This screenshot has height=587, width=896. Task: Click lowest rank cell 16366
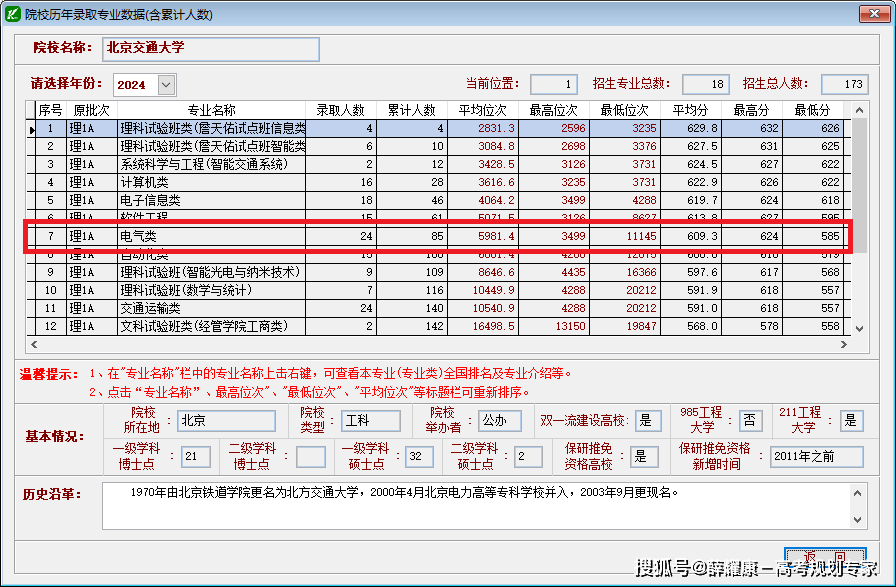pos(624,272)
